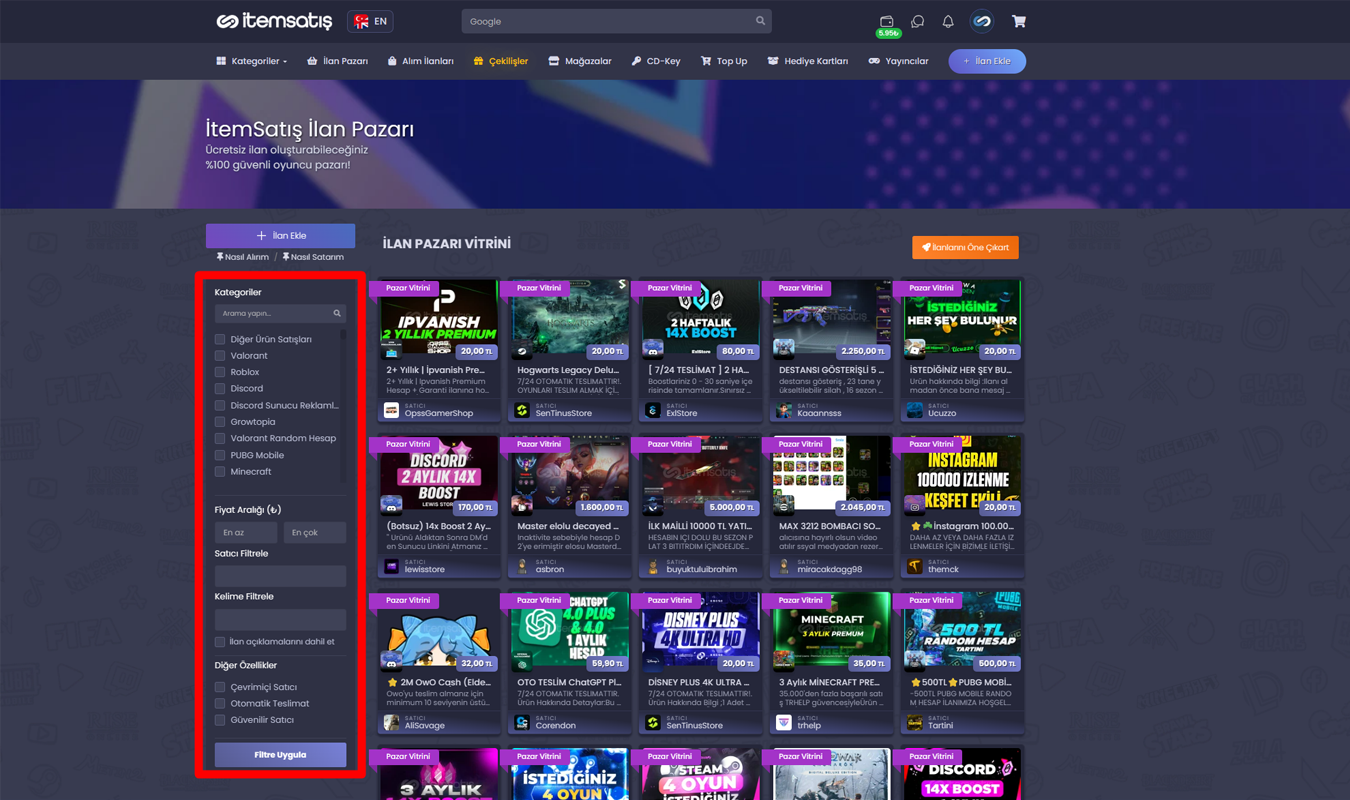Open the profile avatar menu
The height and width of the screenshot is (800, 1350).
tap(982, 21)
